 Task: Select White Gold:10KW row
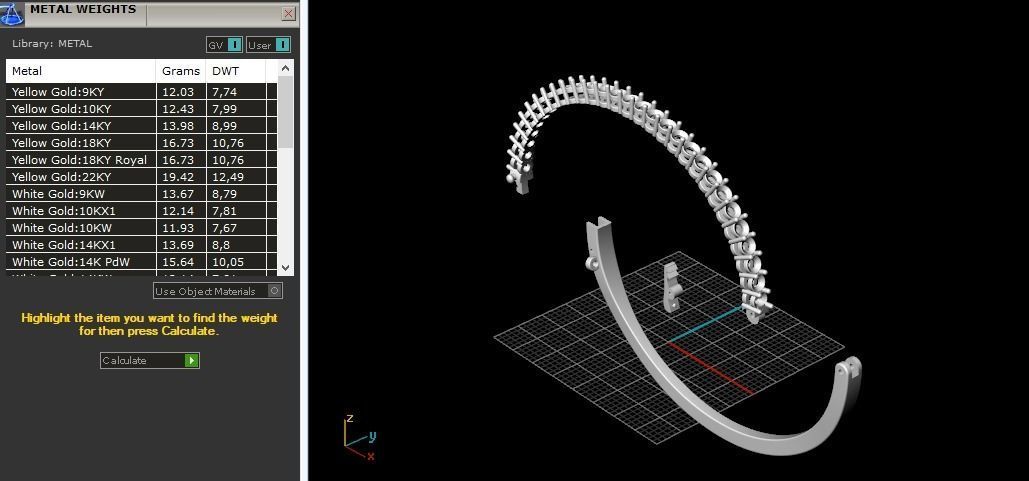(142, 228)
